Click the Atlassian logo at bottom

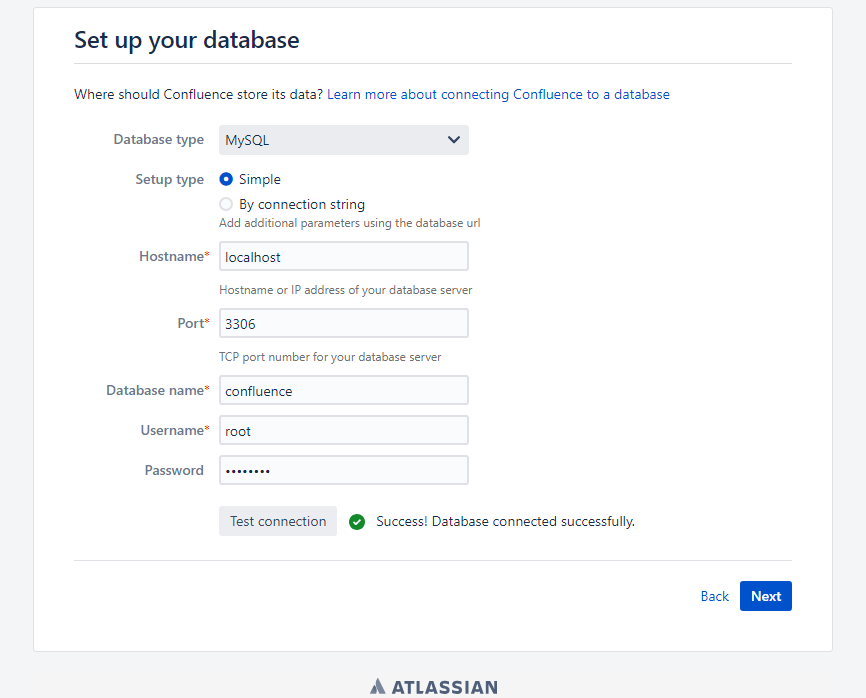tap(434, 686)
